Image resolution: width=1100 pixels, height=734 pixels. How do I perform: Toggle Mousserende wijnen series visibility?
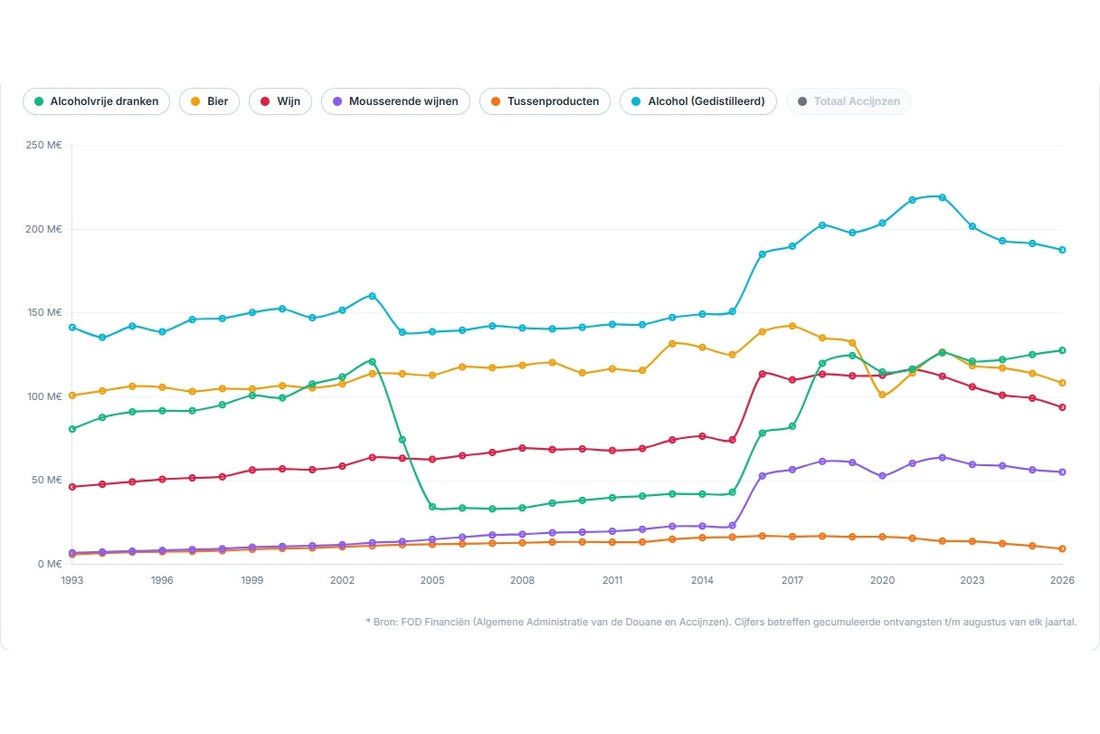[396, 101]
